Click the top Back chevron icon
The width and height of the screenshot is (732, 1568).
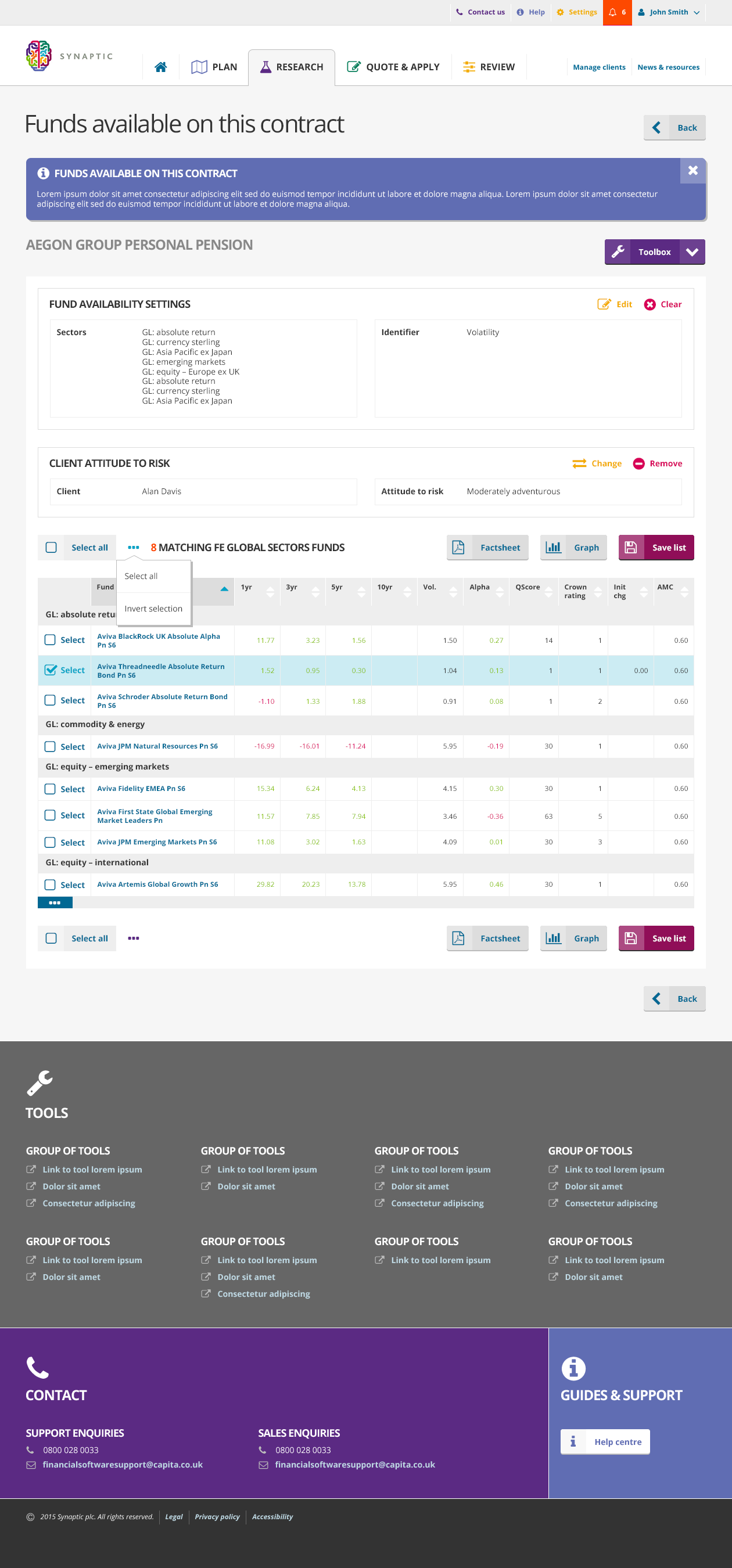point(656,128)
